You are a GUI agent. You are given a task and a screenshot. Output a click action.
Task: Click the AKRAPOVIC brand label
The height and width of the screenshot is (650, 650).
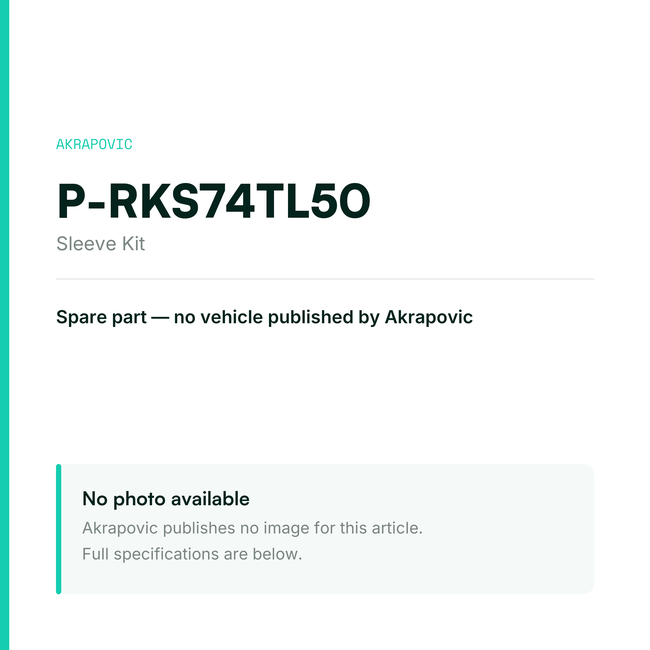[x=94, y=144]
